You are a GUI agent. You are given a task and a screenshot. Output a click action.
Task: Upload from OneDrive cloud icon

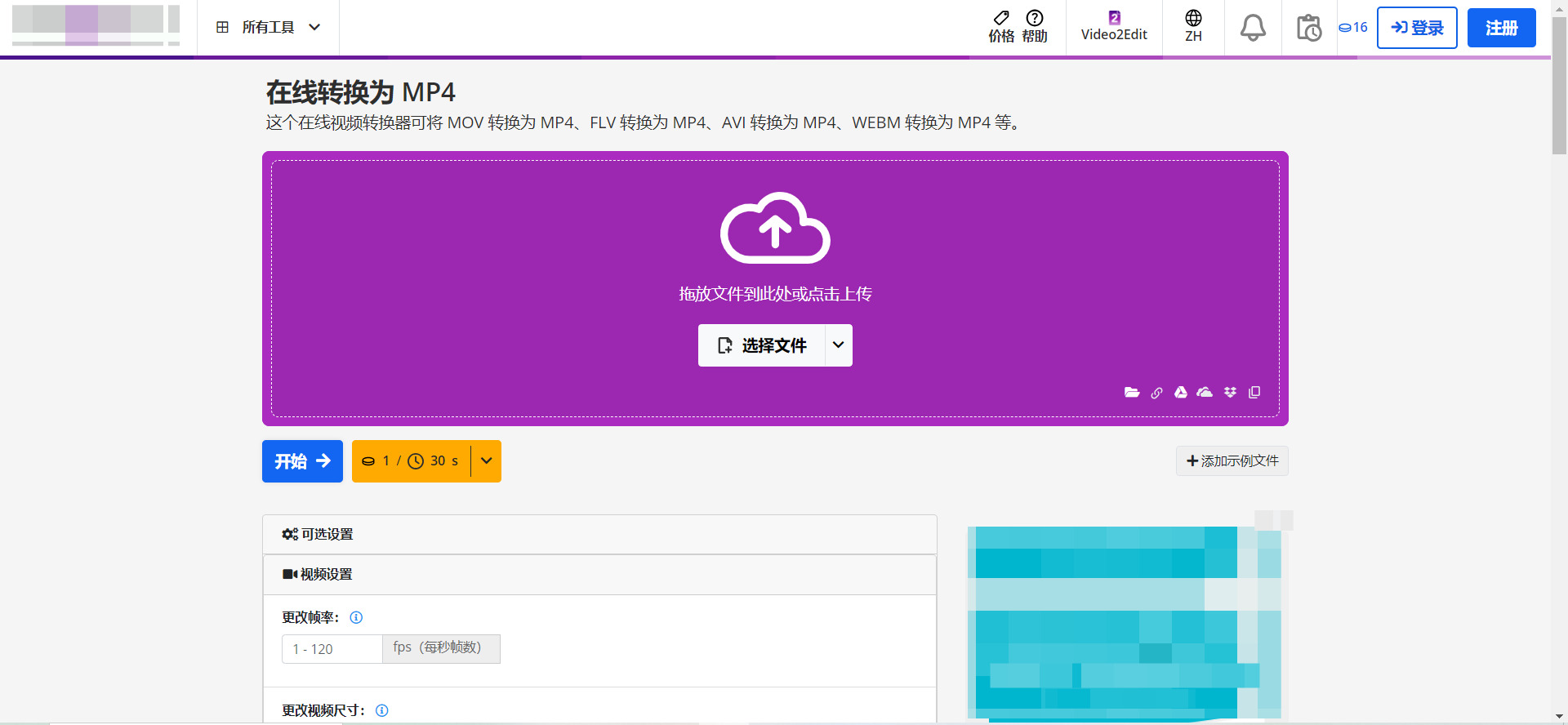coord(1205,393)
